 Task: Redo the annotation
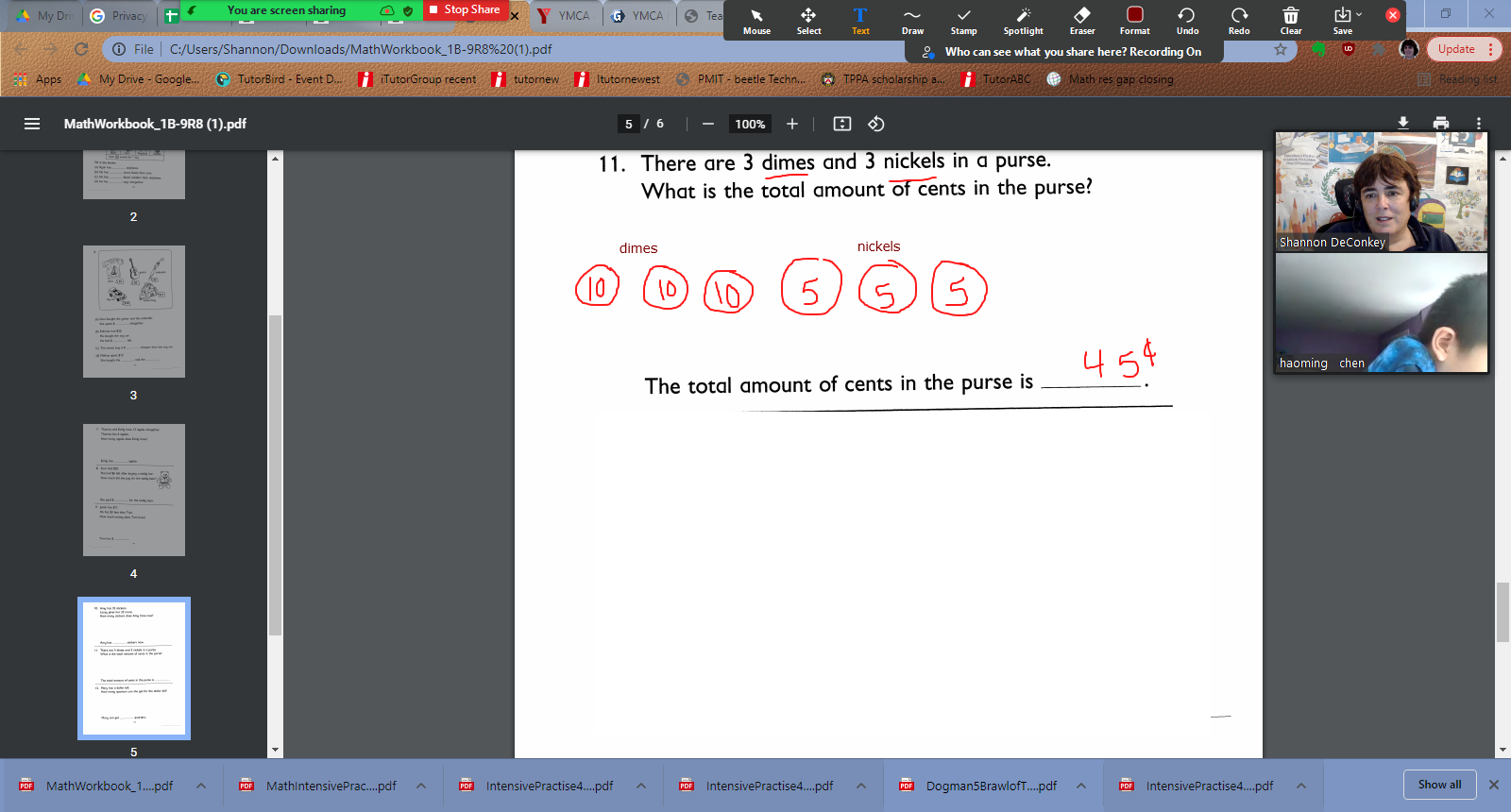[1239, 20]
